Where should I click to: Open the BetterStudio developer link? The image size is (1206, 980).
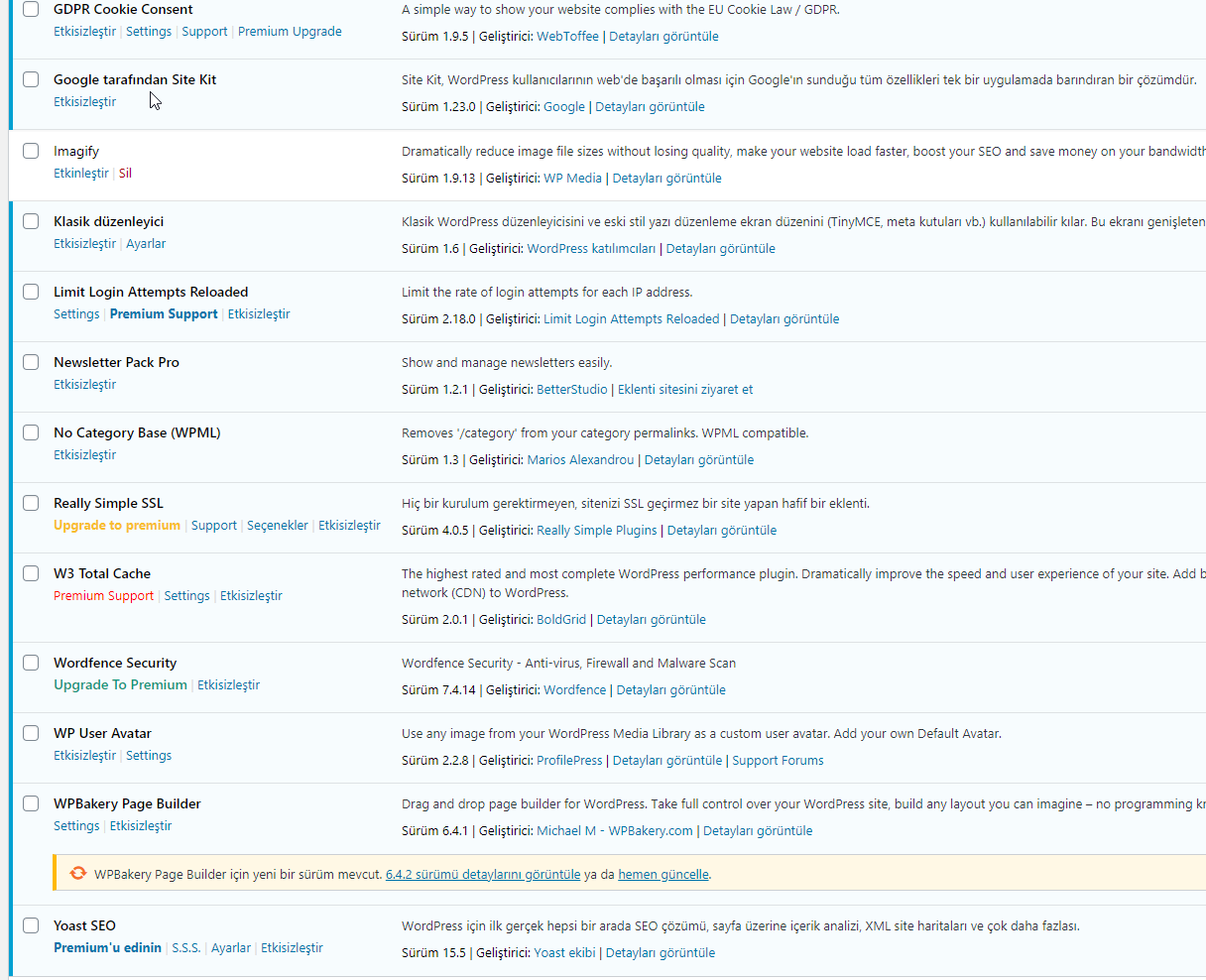[572, 389]
